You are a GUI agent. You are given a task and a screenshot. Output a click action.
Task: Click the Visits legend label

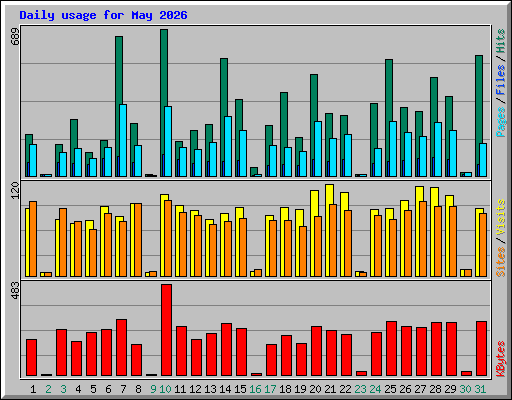[x=501, y=218]
